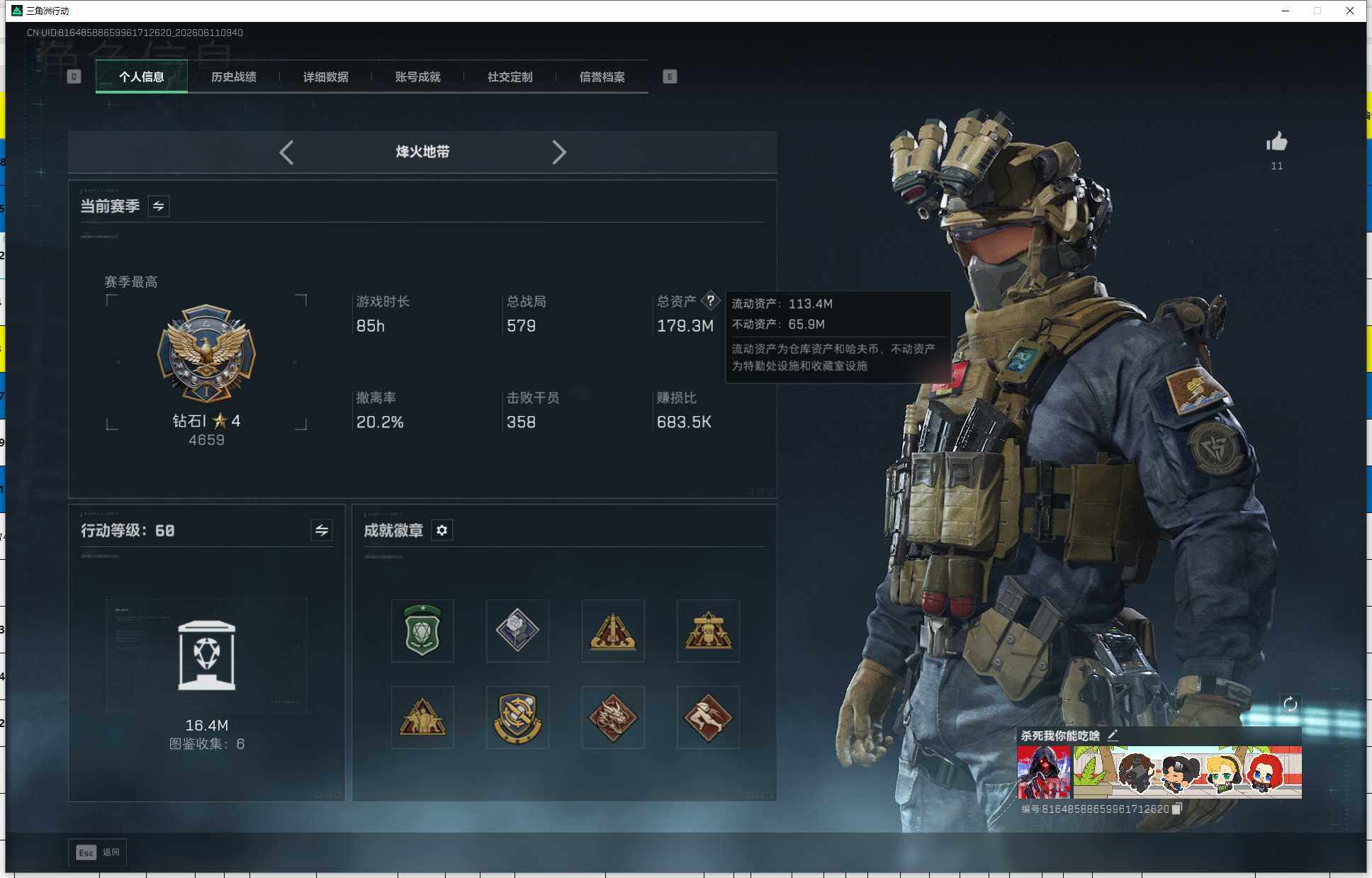Click the Q key previous-tab icon
The width and height of the screenshot is (1372, 878).
(74, 77)
